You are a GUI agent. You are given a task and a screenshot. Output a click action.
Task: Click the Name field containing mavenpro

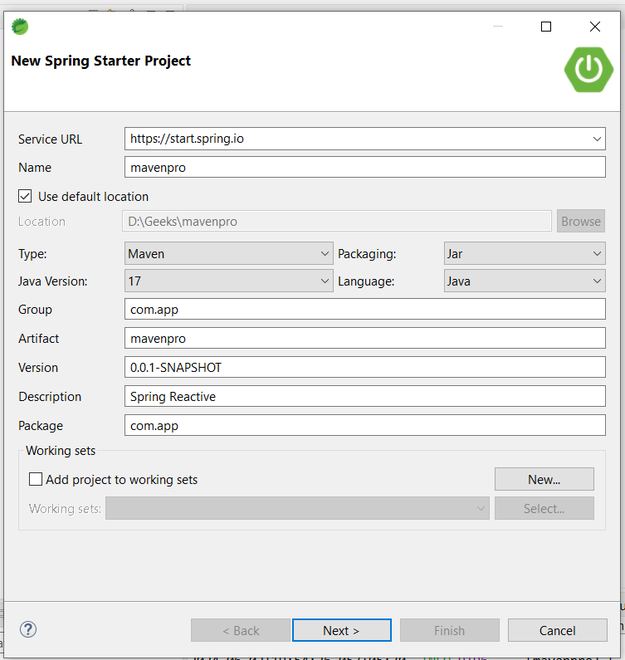click(x=365, y=167)
